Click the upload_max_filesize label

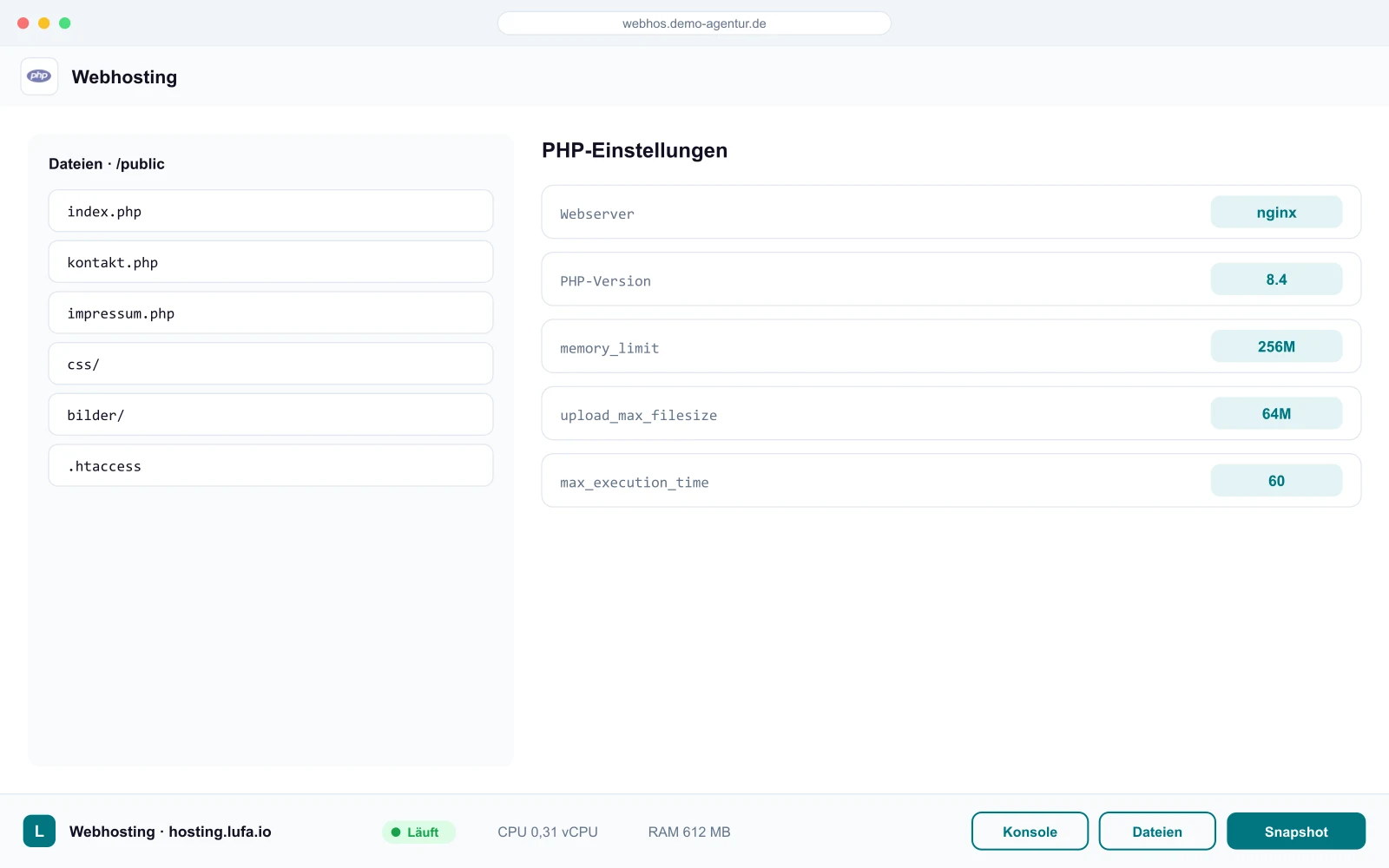[638, 415]
